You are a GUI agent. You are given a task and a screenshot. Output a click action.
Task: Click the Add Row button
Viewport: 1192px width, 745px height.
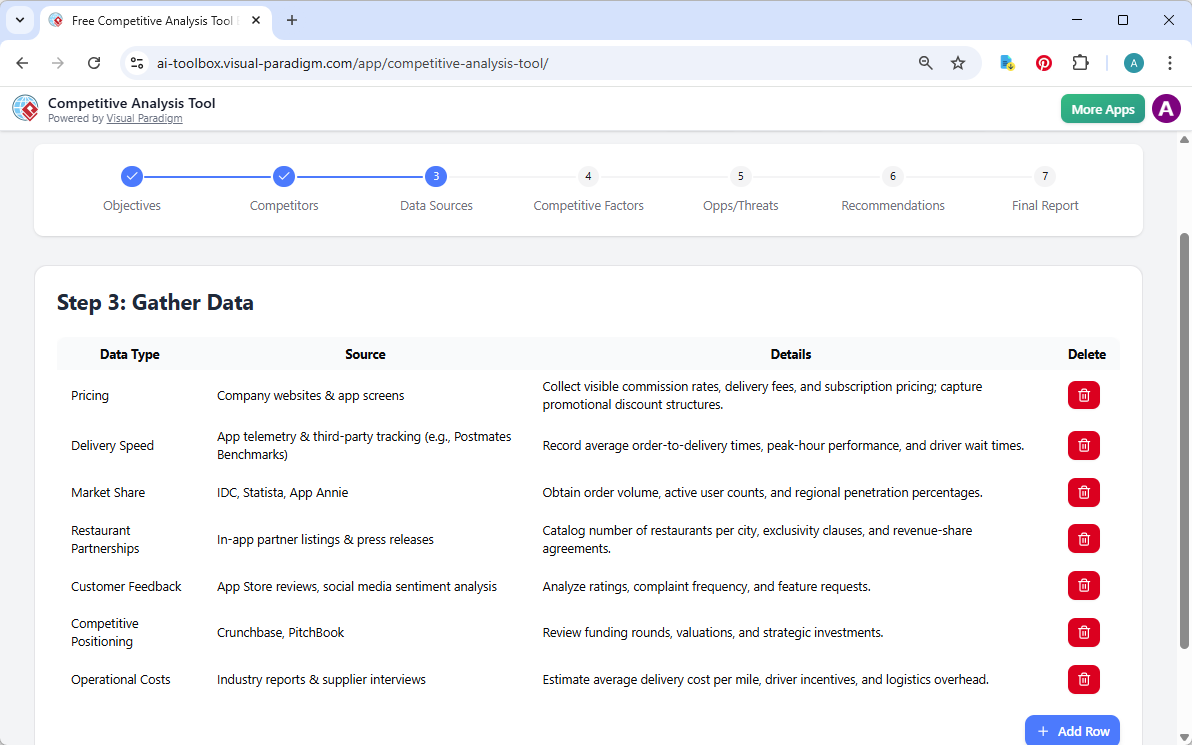(x=1072, y=730)
